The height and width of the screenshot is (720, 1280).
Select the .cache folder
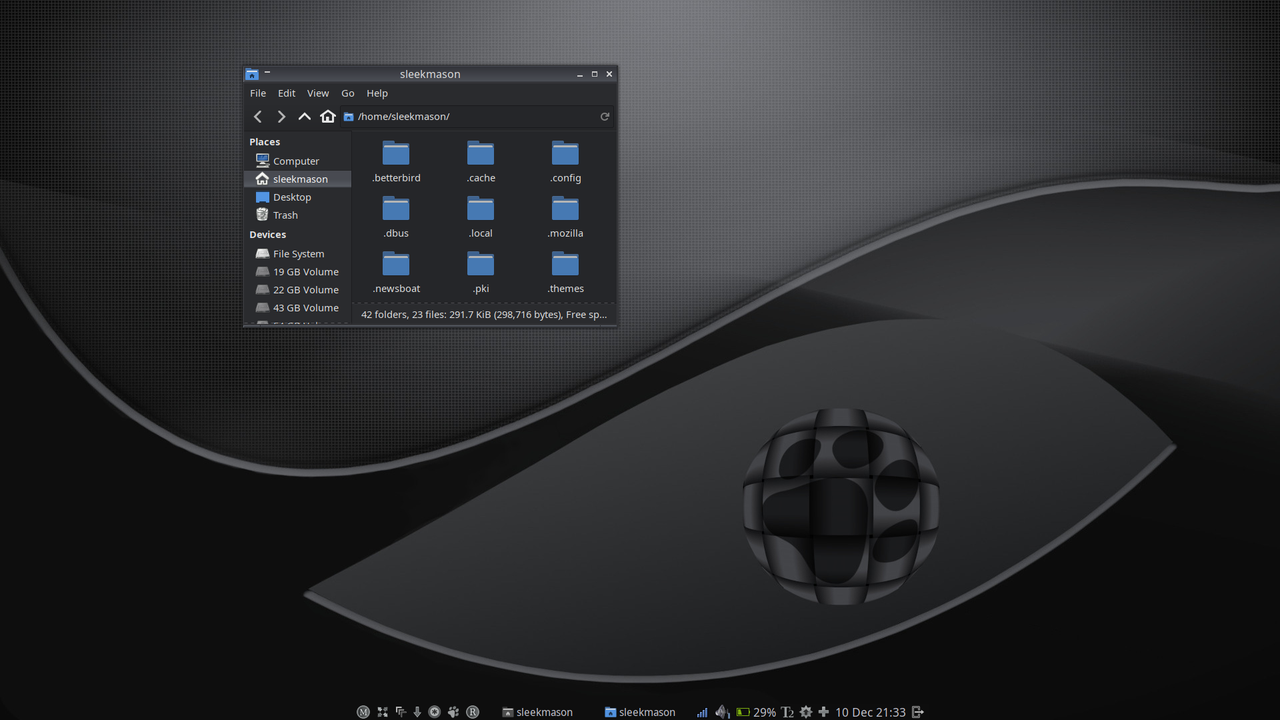click(481, 162)
